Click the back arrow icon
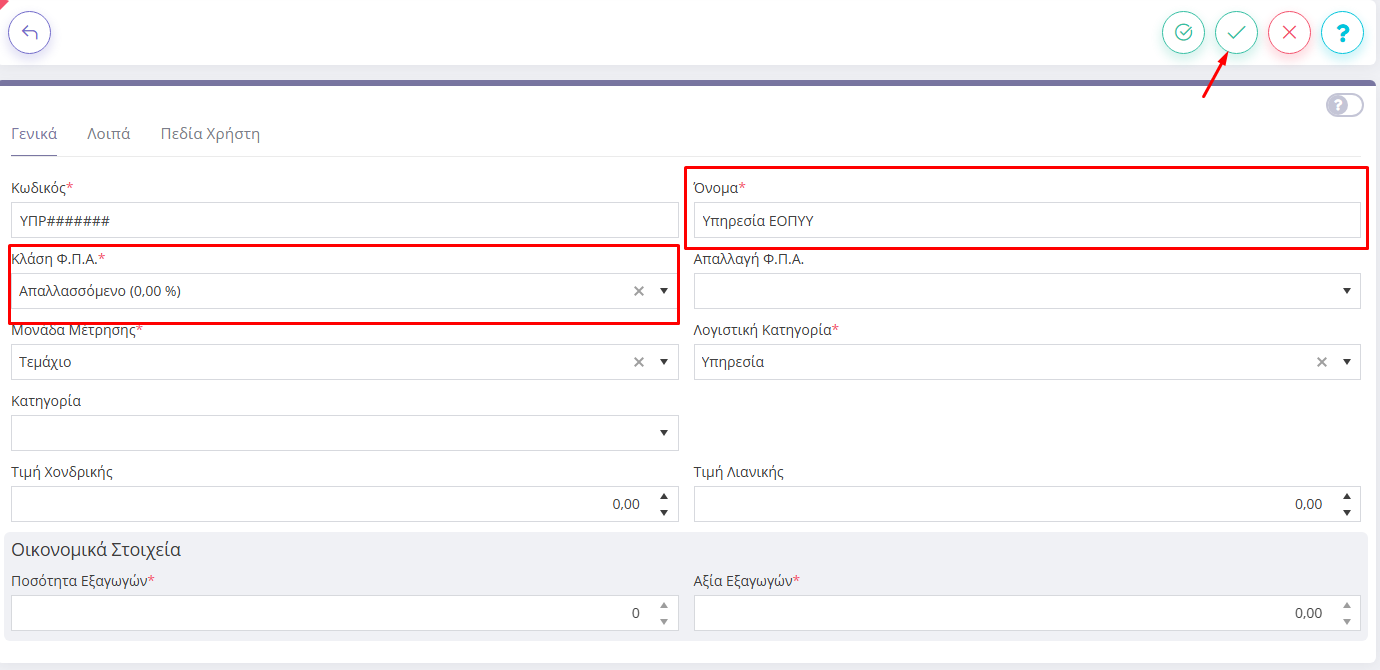The width and height of the screenshot is (1380, 670). pyautogui.click(x=30, y=33)
